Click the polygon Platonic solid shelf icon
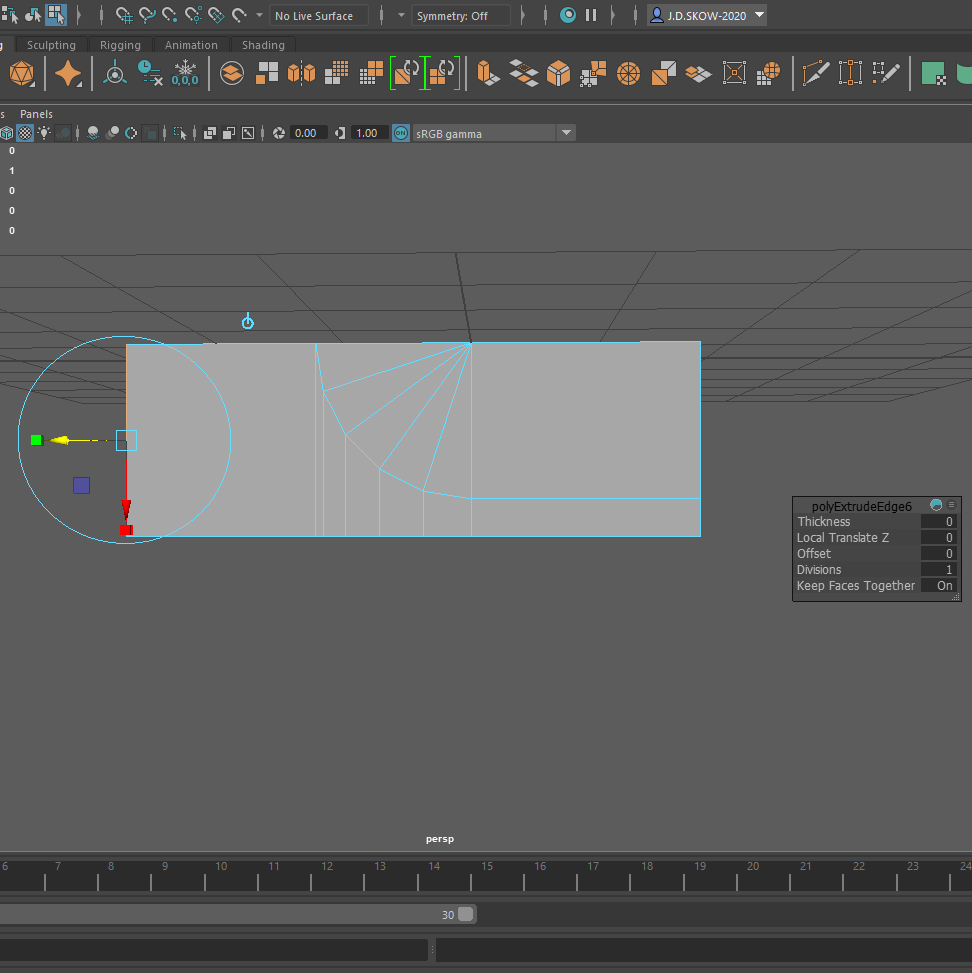The height and width of the screenshot is (973, 972). pos(20,73)
